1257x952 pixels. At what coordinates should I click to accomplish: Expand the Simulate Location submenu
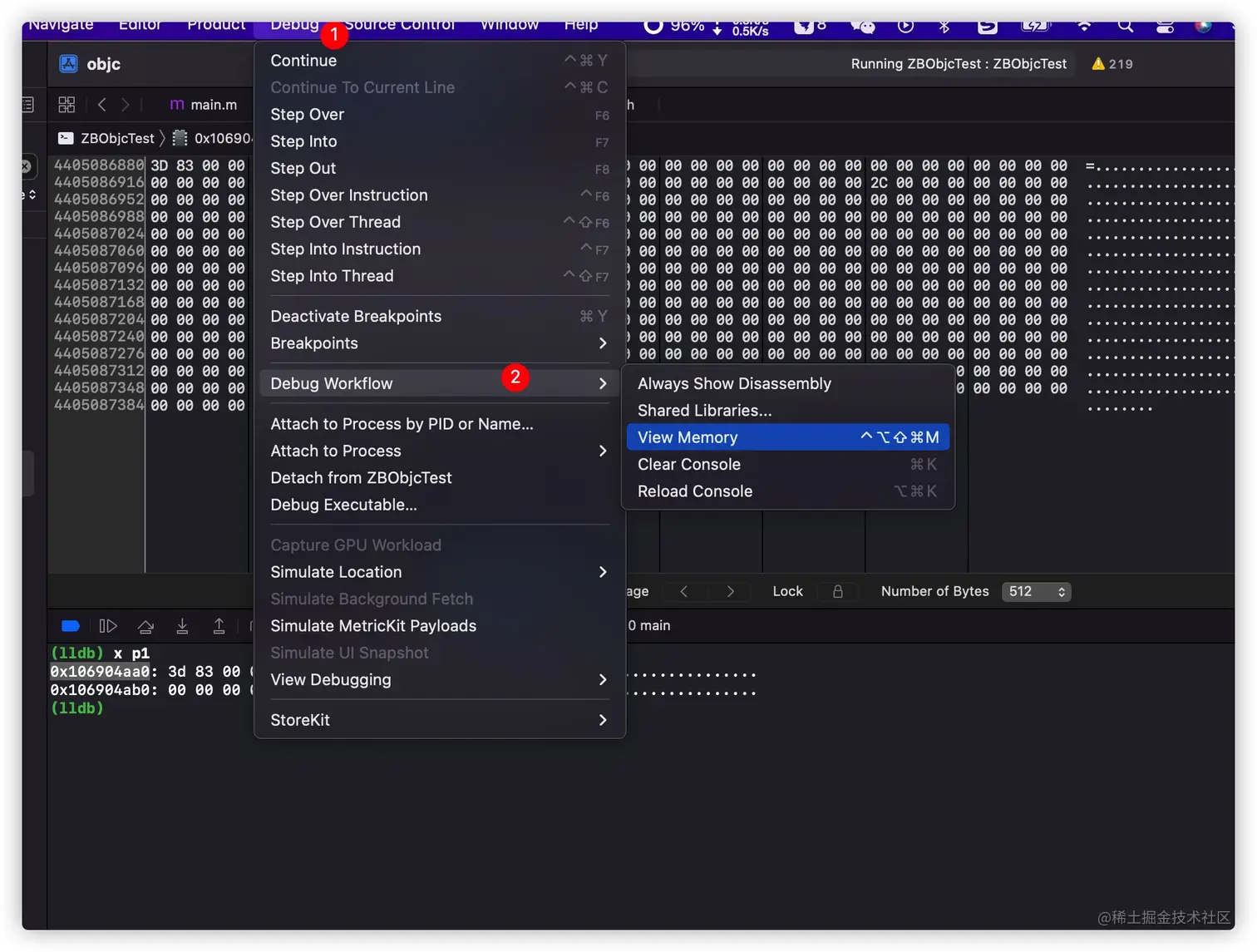pos(440,572)
